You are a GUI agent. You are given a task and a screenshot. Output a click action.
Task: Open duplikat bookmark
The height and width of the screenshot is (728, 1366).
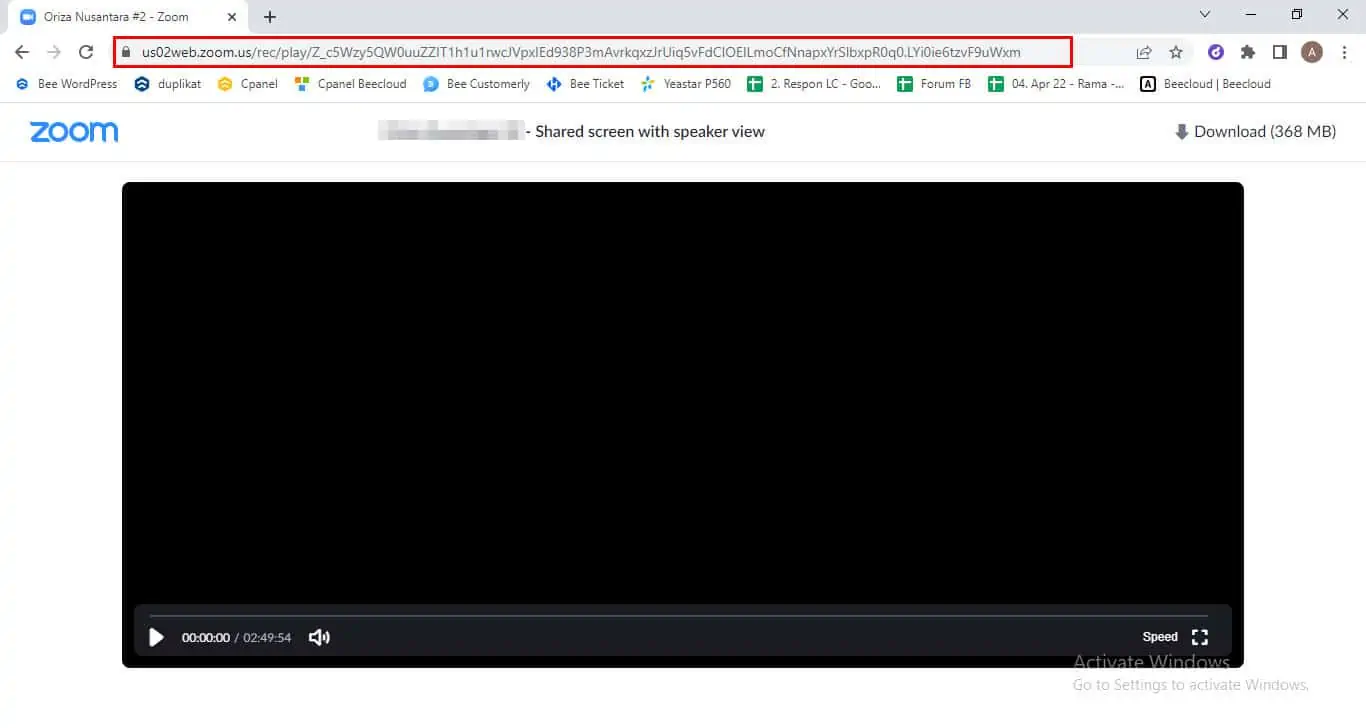coord(168,84)
